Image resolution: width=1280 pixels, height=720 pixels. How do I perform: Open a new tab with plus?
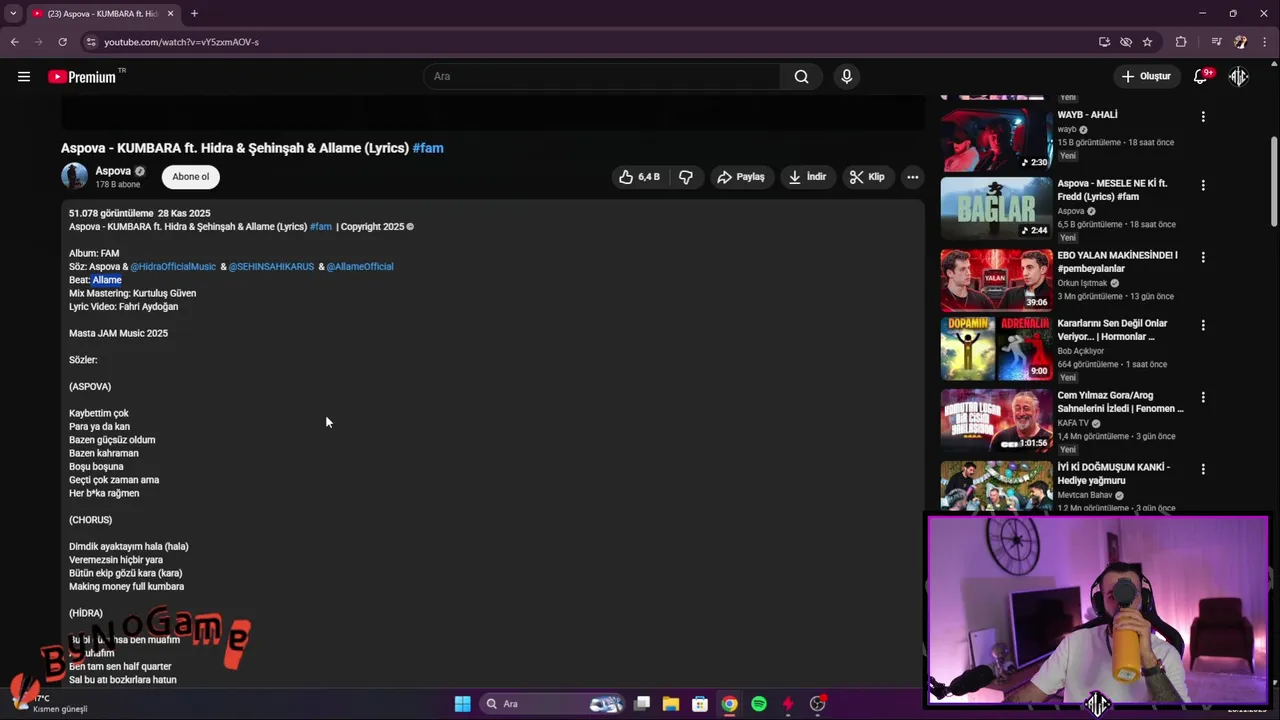(x=194, y=13)
